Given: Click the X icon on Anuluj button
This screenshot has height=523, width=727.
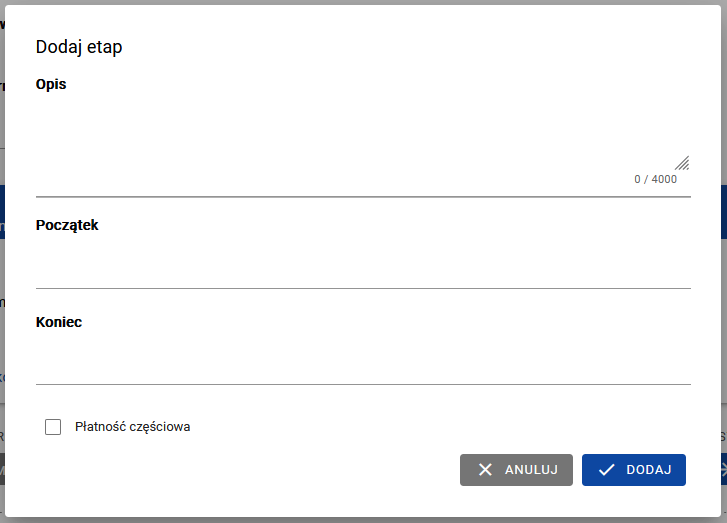Looking at the screenshot, I should coord(485,470).
